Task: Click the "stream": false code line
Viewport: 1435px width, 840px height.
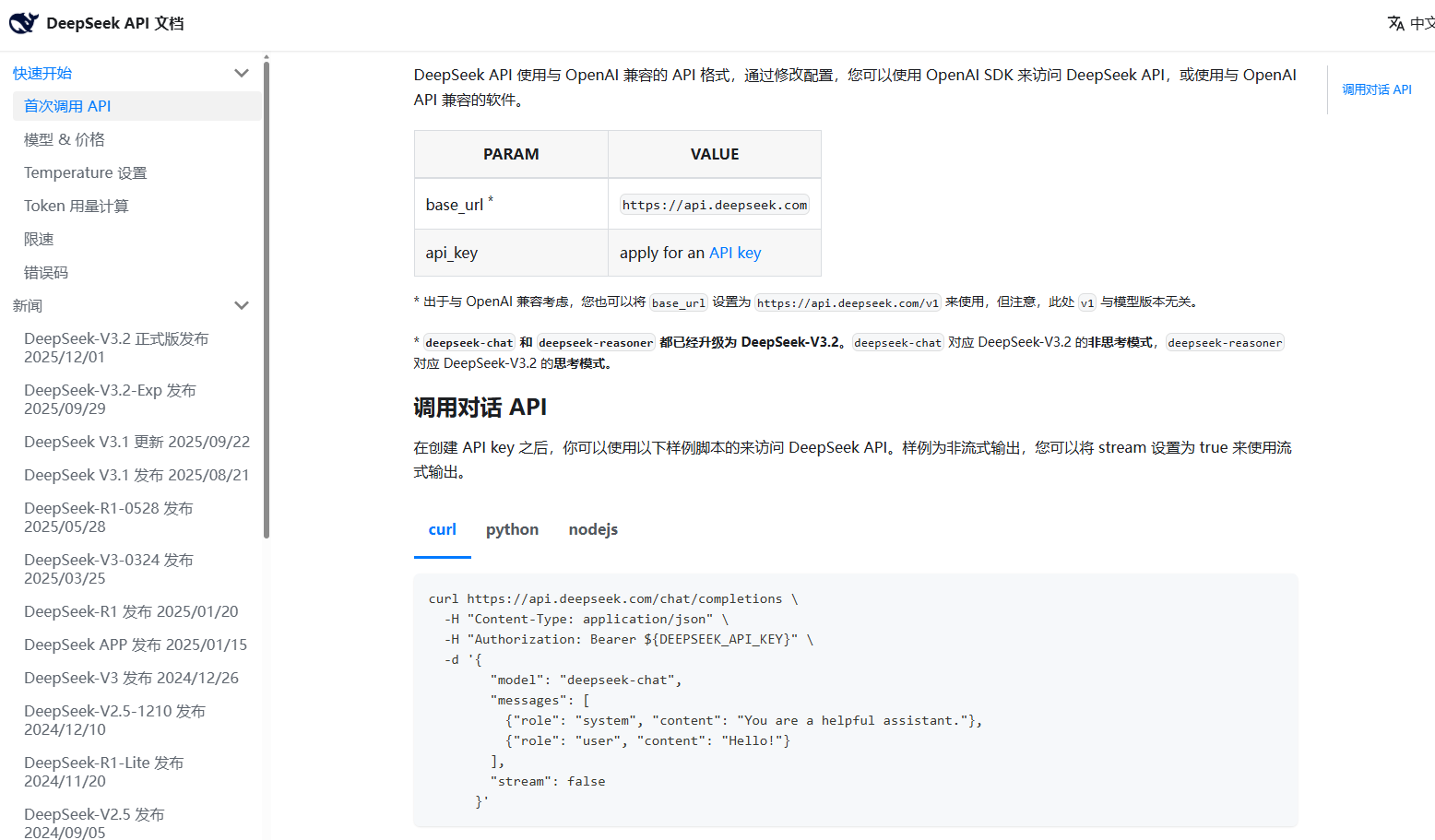Action: 548,781
